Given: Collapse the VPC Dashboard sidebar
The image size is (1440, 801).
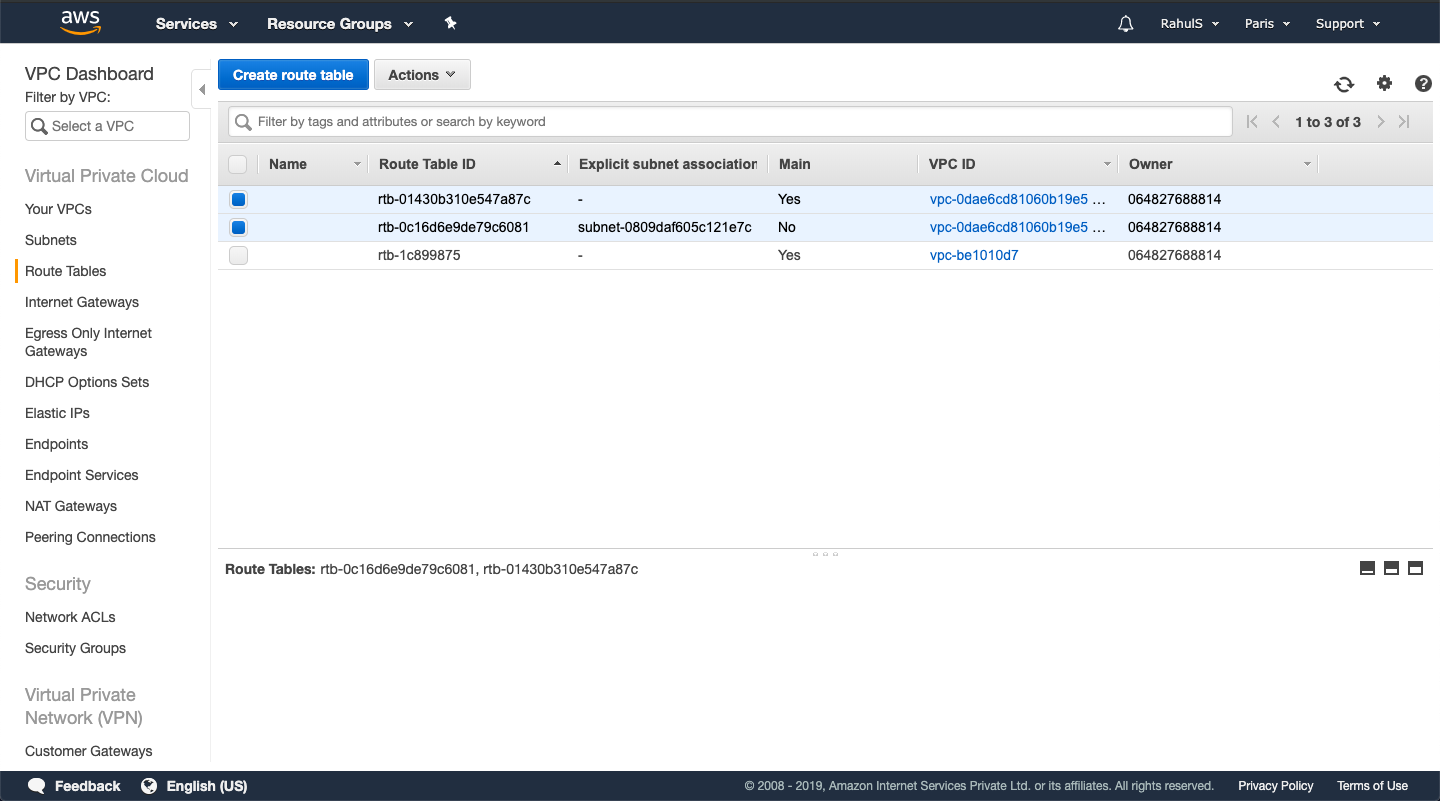Looking at the screenshot, I should coord(201,88).
